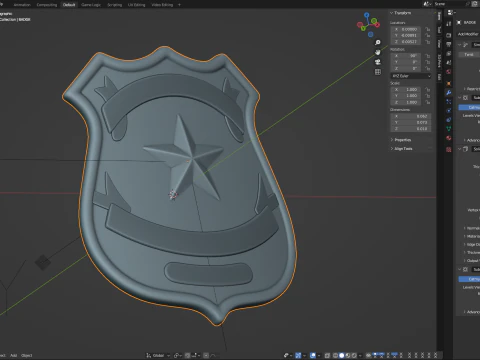The height and width of the screenshot is (360, 480).
Task: Toggle viewport overlays display
Action: pos(313,355)
